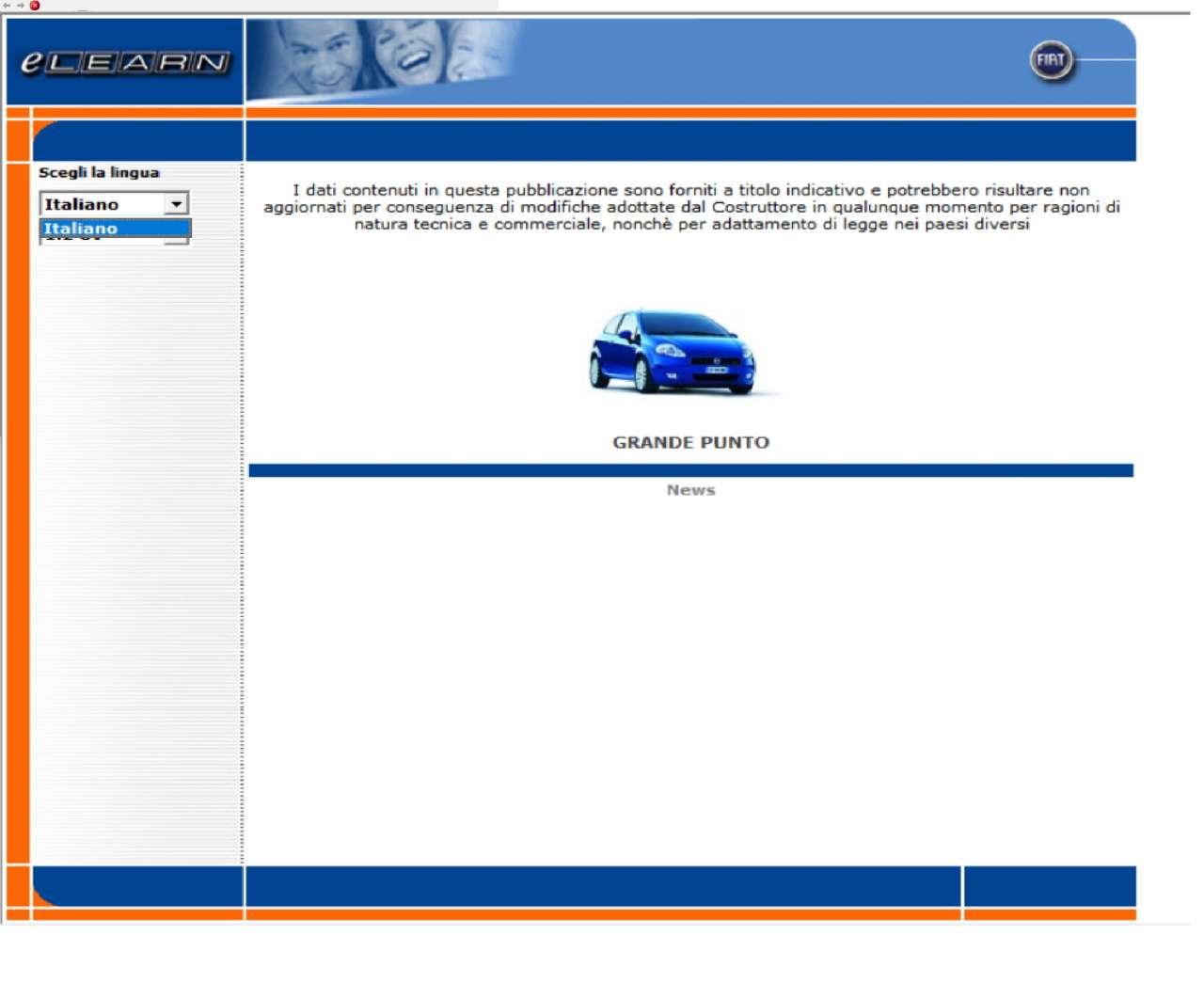Click the blue Grande Punto car image

673,352
